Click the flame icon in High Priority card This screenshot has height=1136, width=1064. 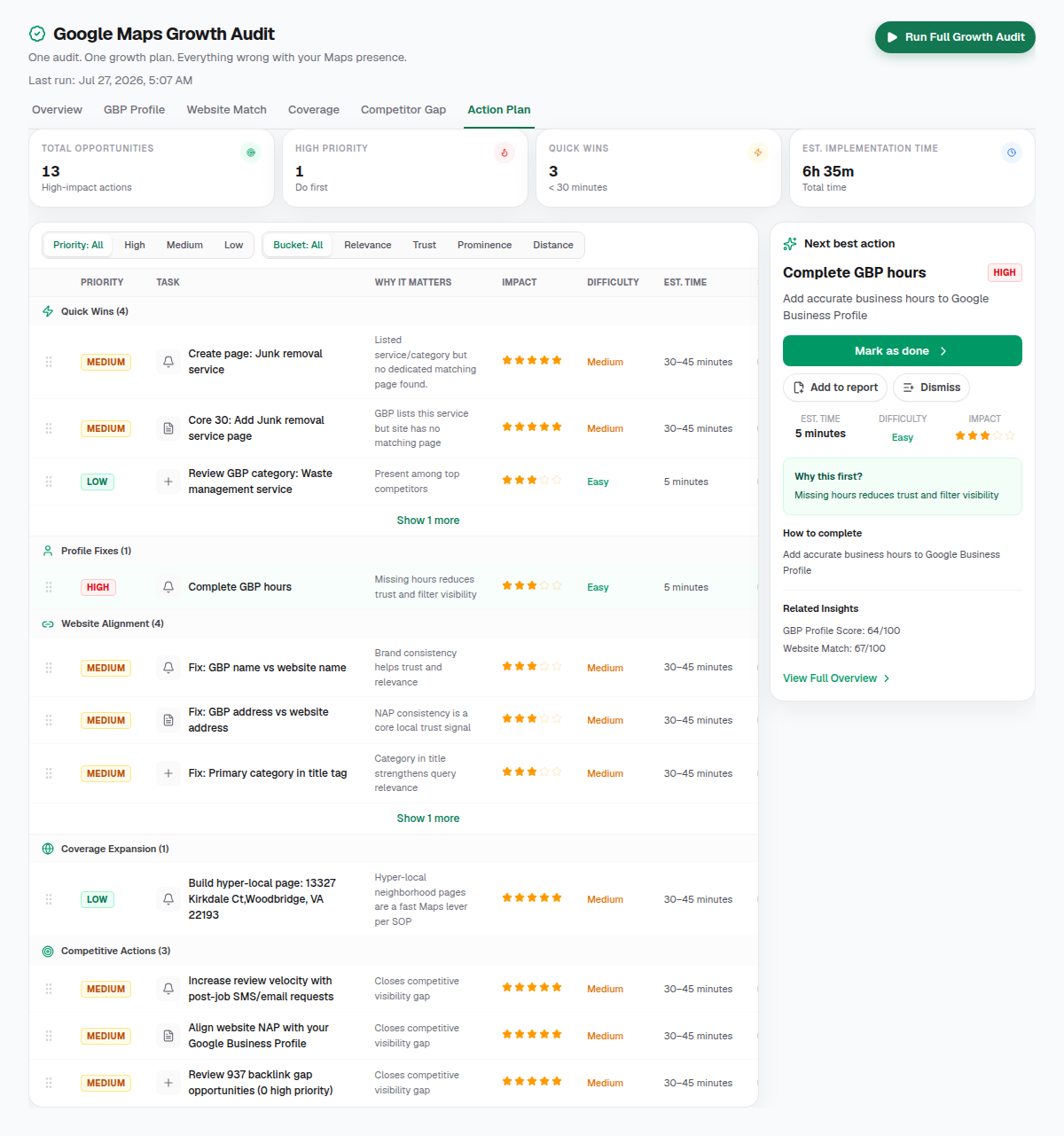505,153
